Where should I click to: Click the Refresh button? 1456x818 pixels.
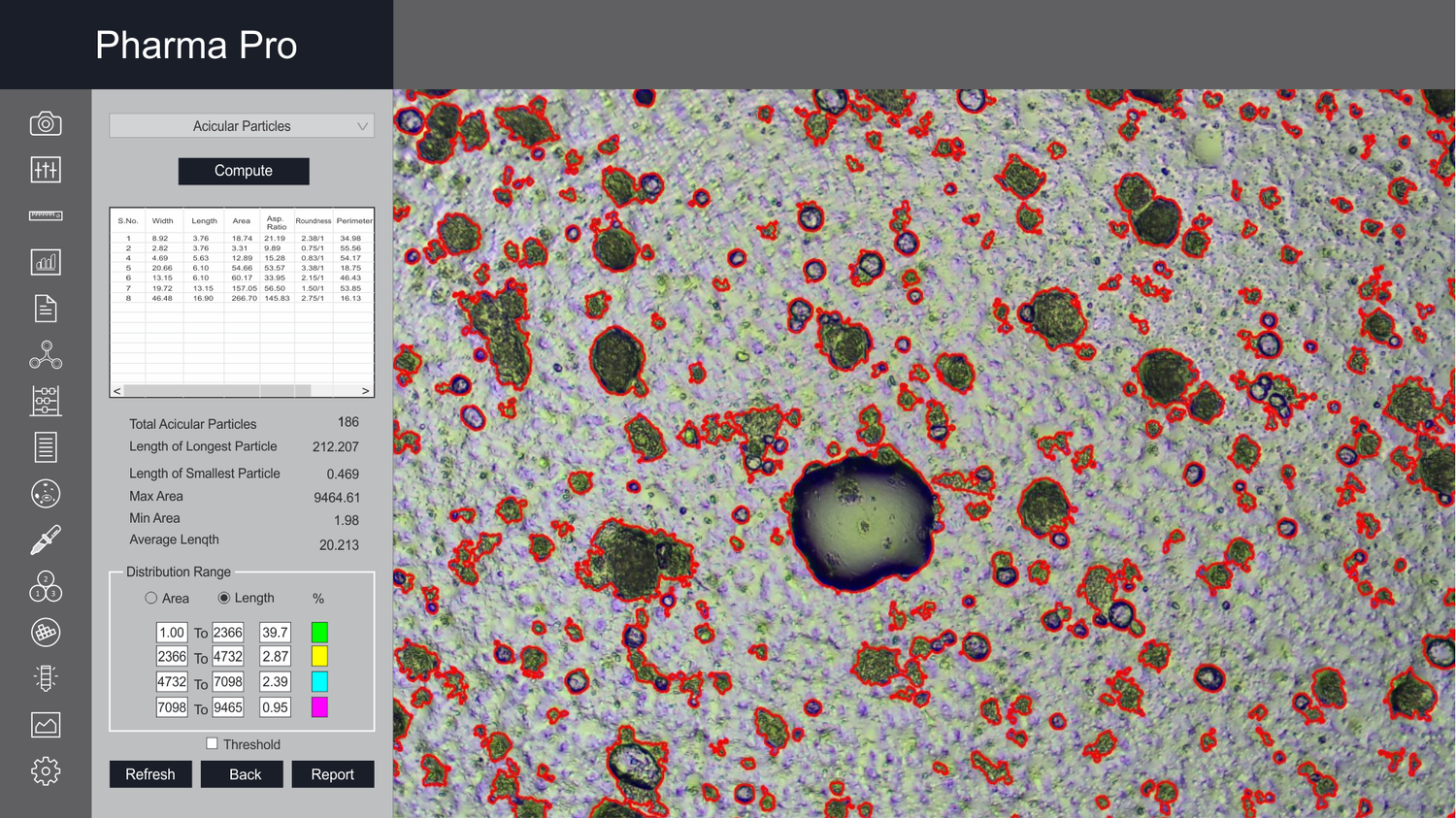150,773
